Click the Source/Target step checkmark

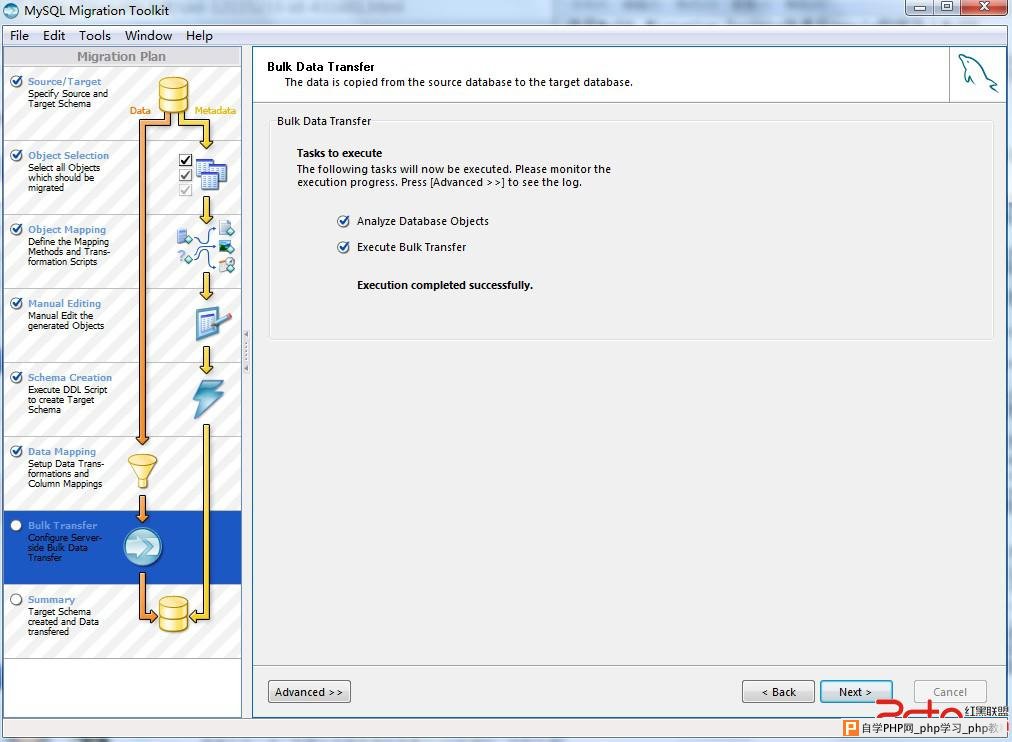coord(17,81)
